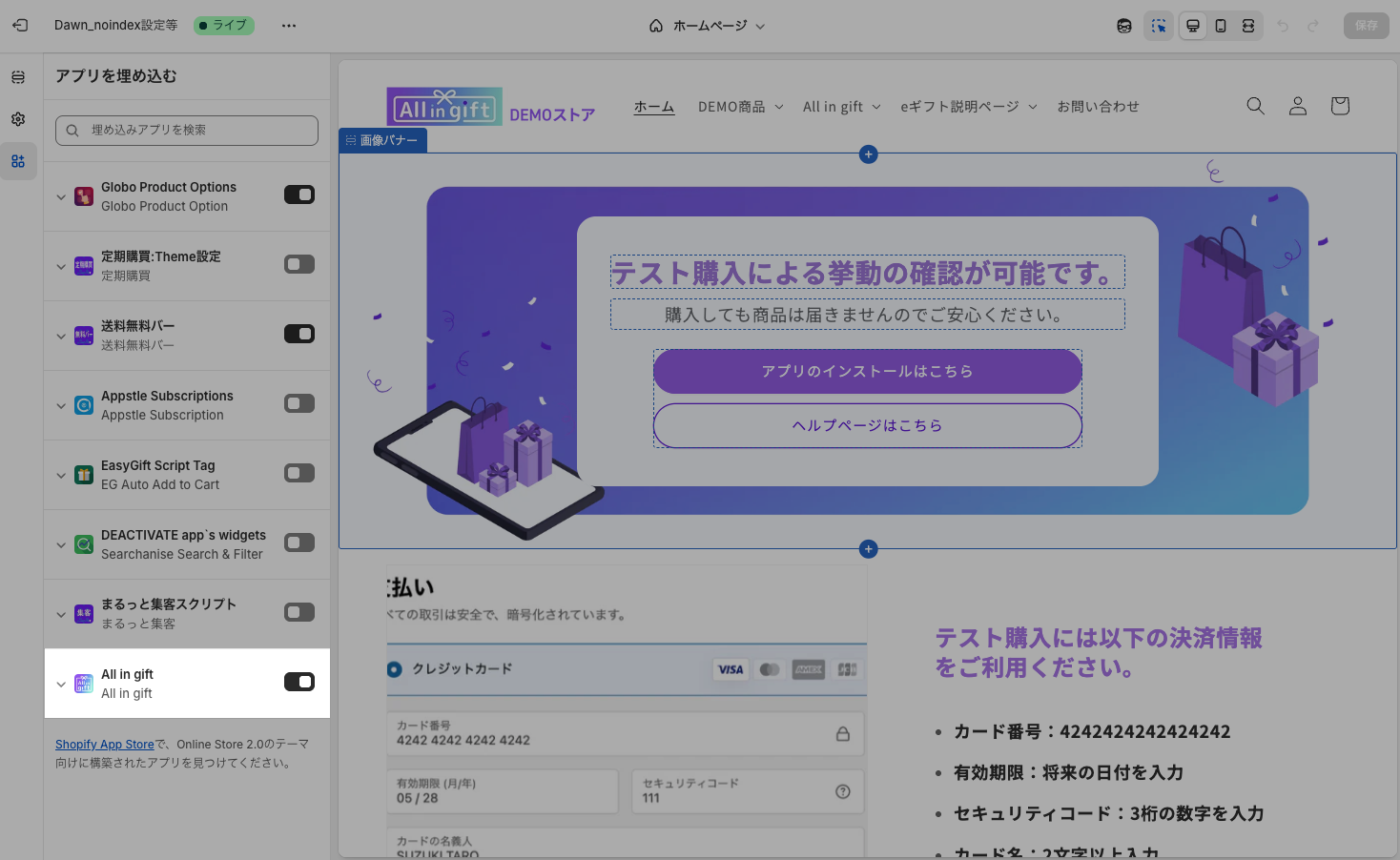Expand the まるっと集客スクリプト row chevron

pos(61,615)
